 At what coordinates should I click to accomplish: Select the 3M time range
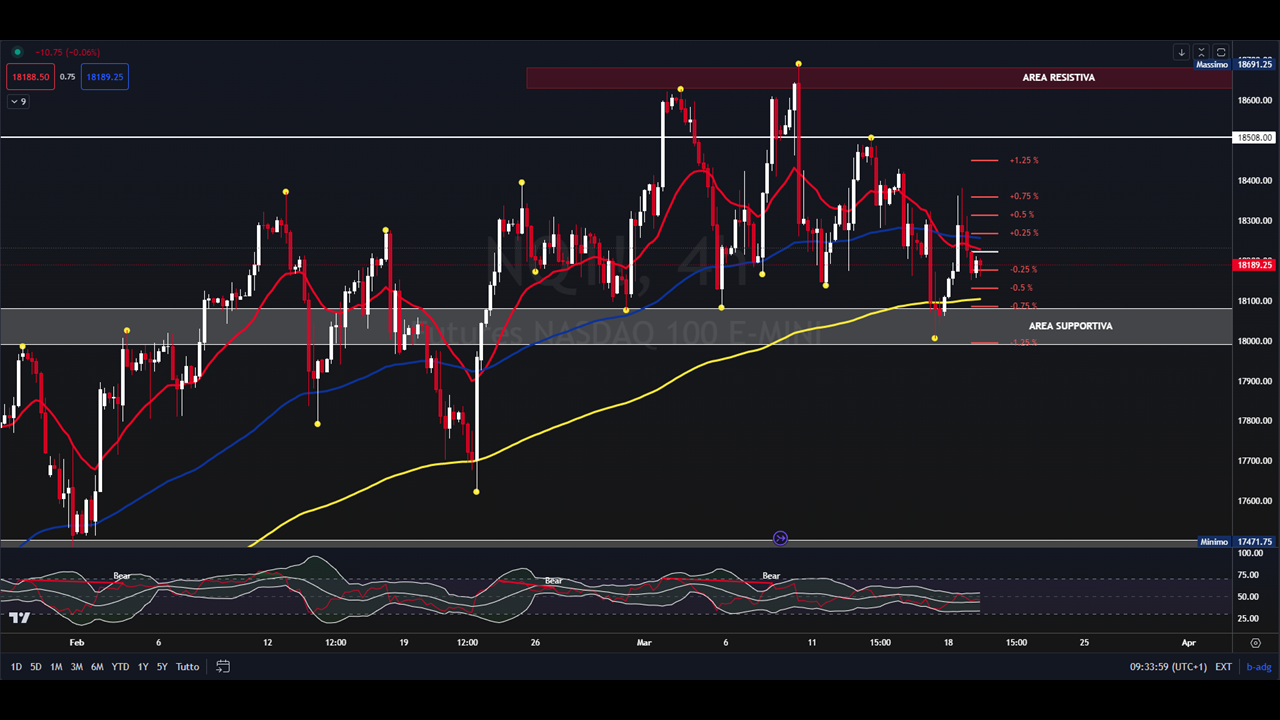76,667
